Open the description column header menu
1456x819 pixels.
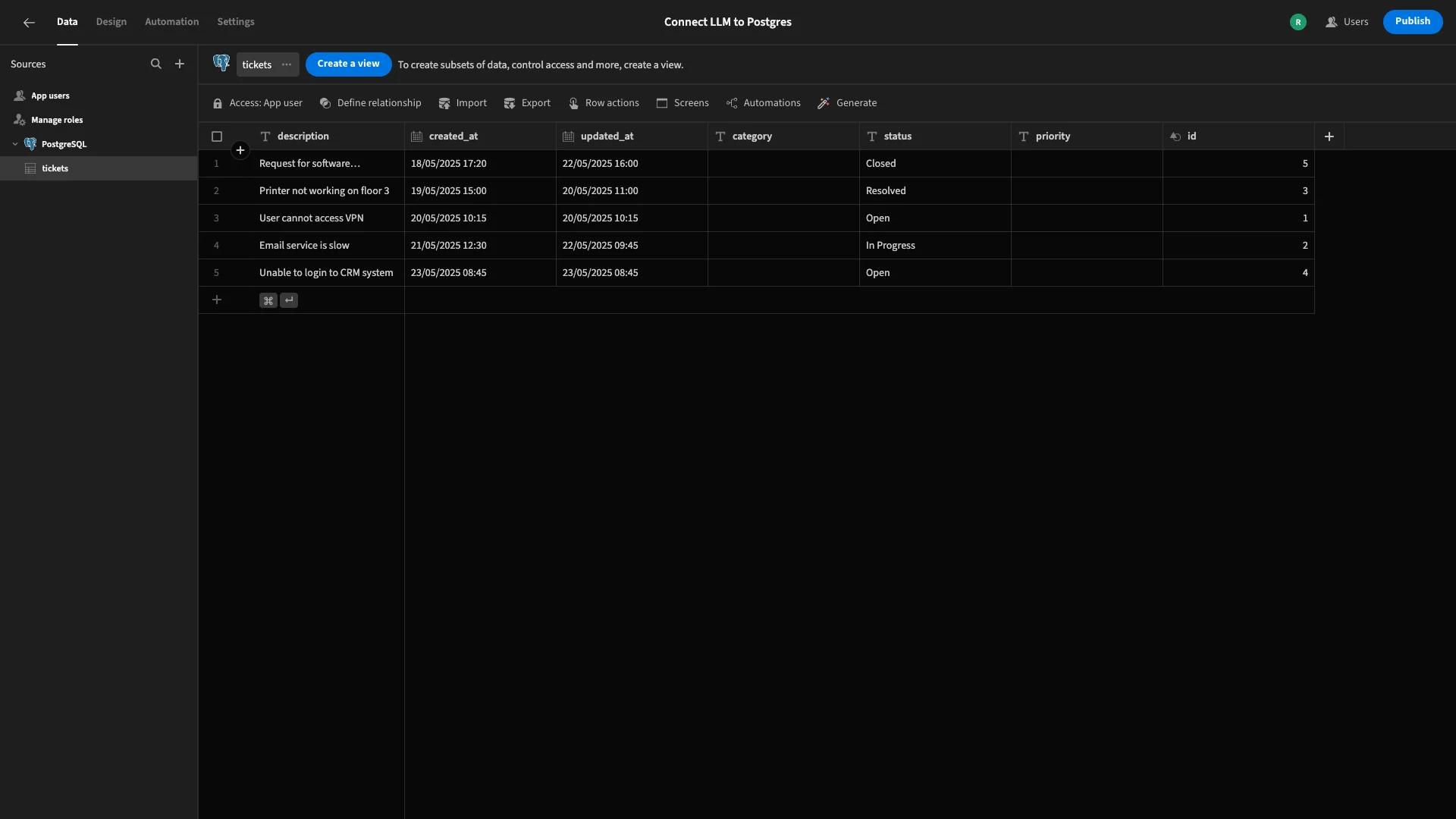click(328, 136)
